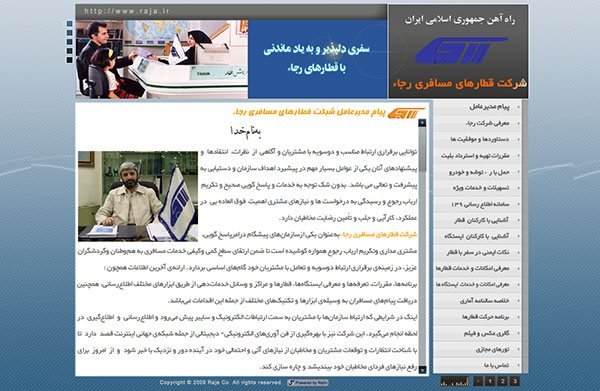The image size is (600, 391).
Task: Select the third square banner slide indicator
Action: coord(69,42)
